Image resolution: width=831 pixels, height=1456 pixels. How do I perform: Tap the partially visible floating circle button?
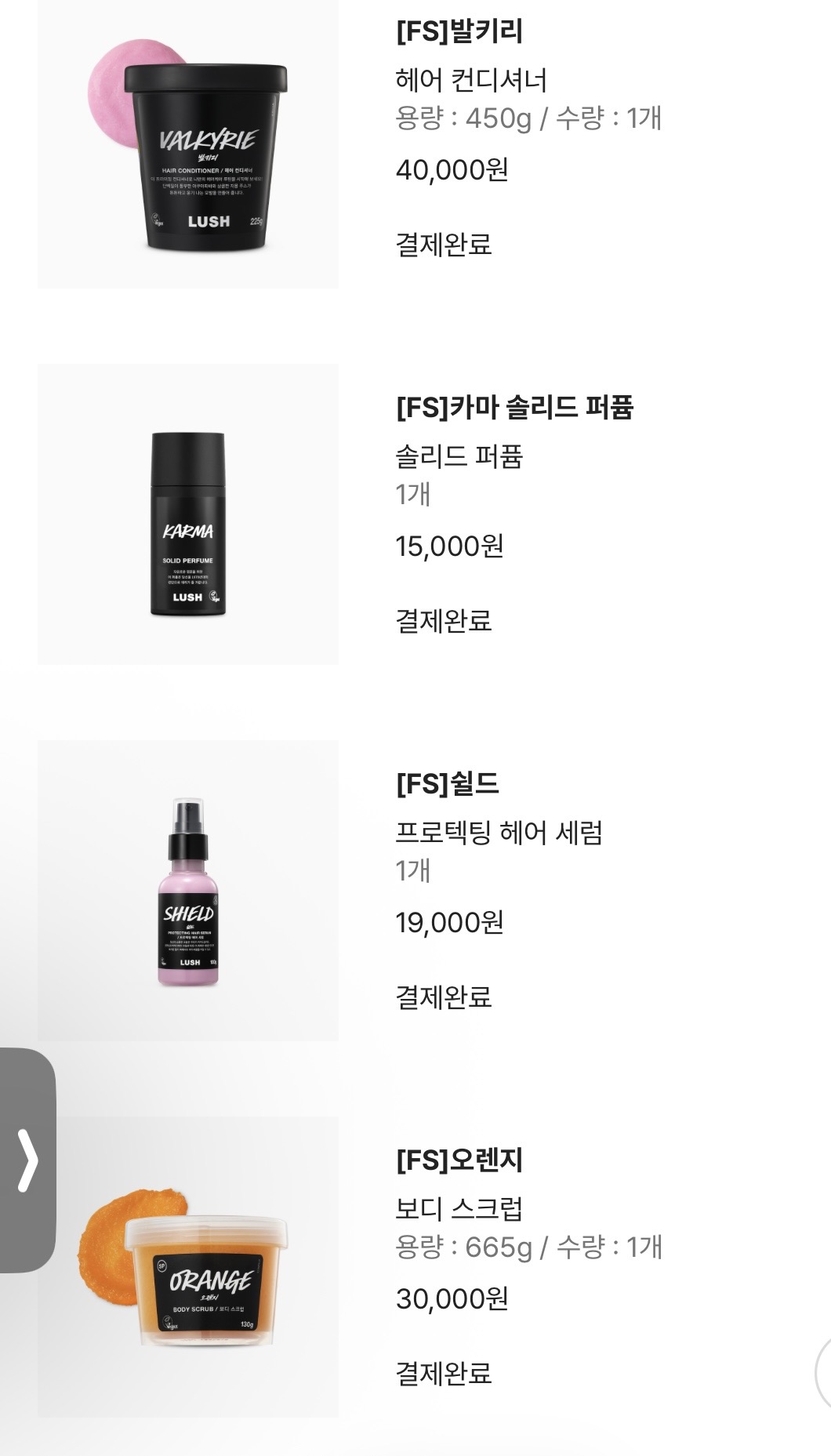823,1374
